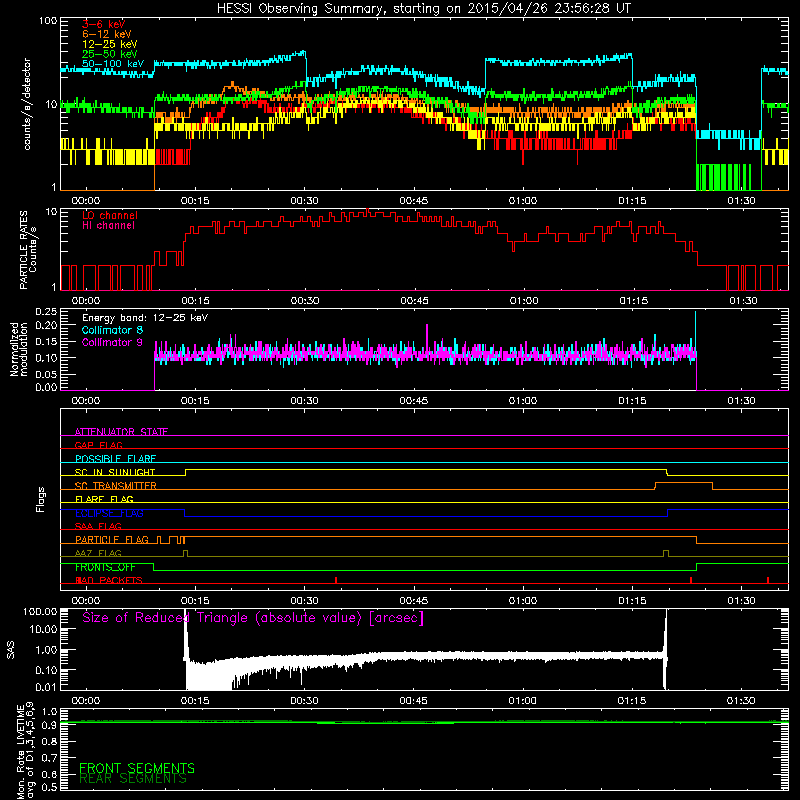Viewport: 800px width, 800px height.
Task: Click the SC IN SUNLIGHT flag label
Action: (115, 472)
